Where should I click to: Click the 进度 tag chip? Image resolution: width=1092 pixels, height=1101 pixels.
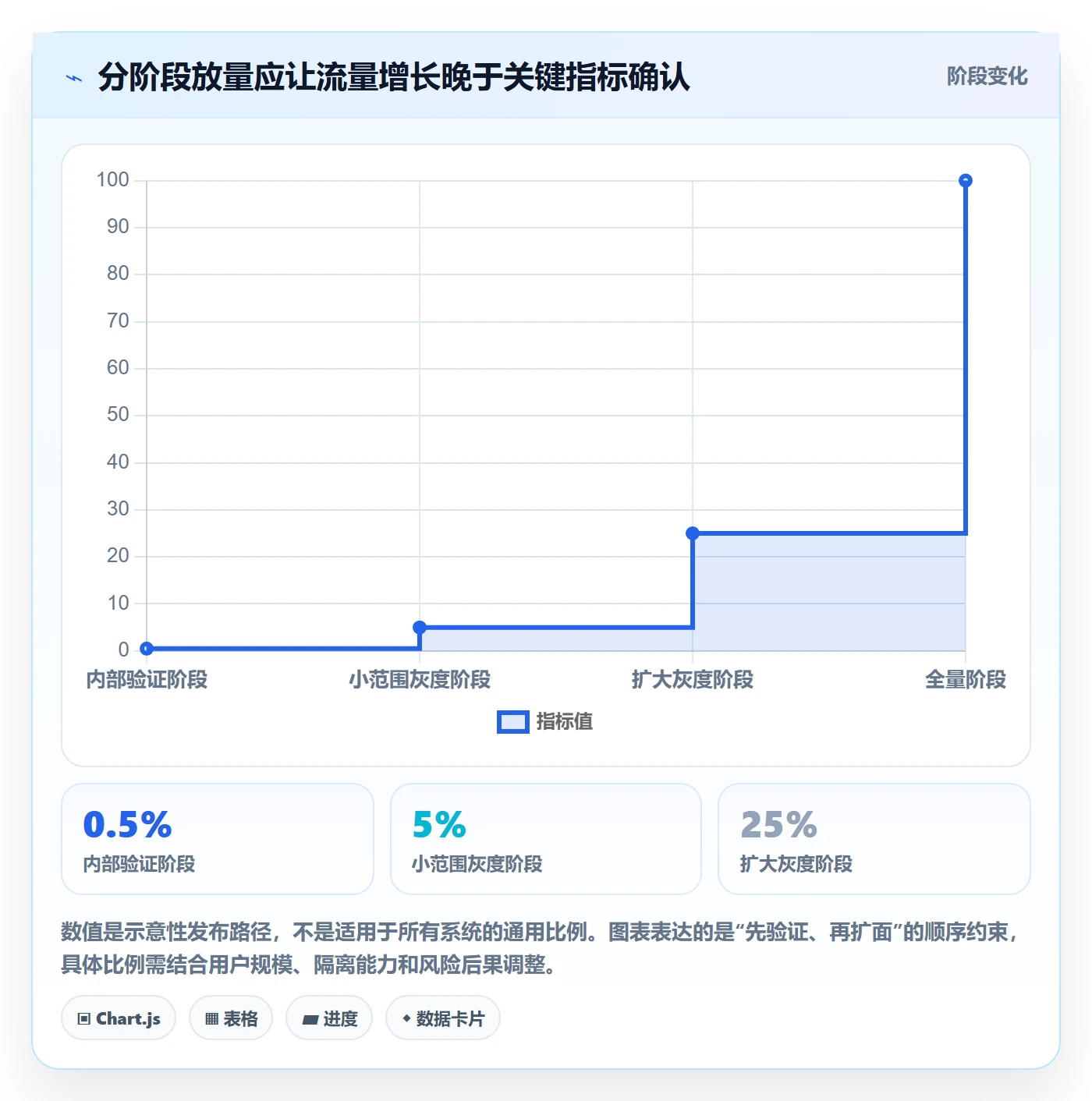329,1018
